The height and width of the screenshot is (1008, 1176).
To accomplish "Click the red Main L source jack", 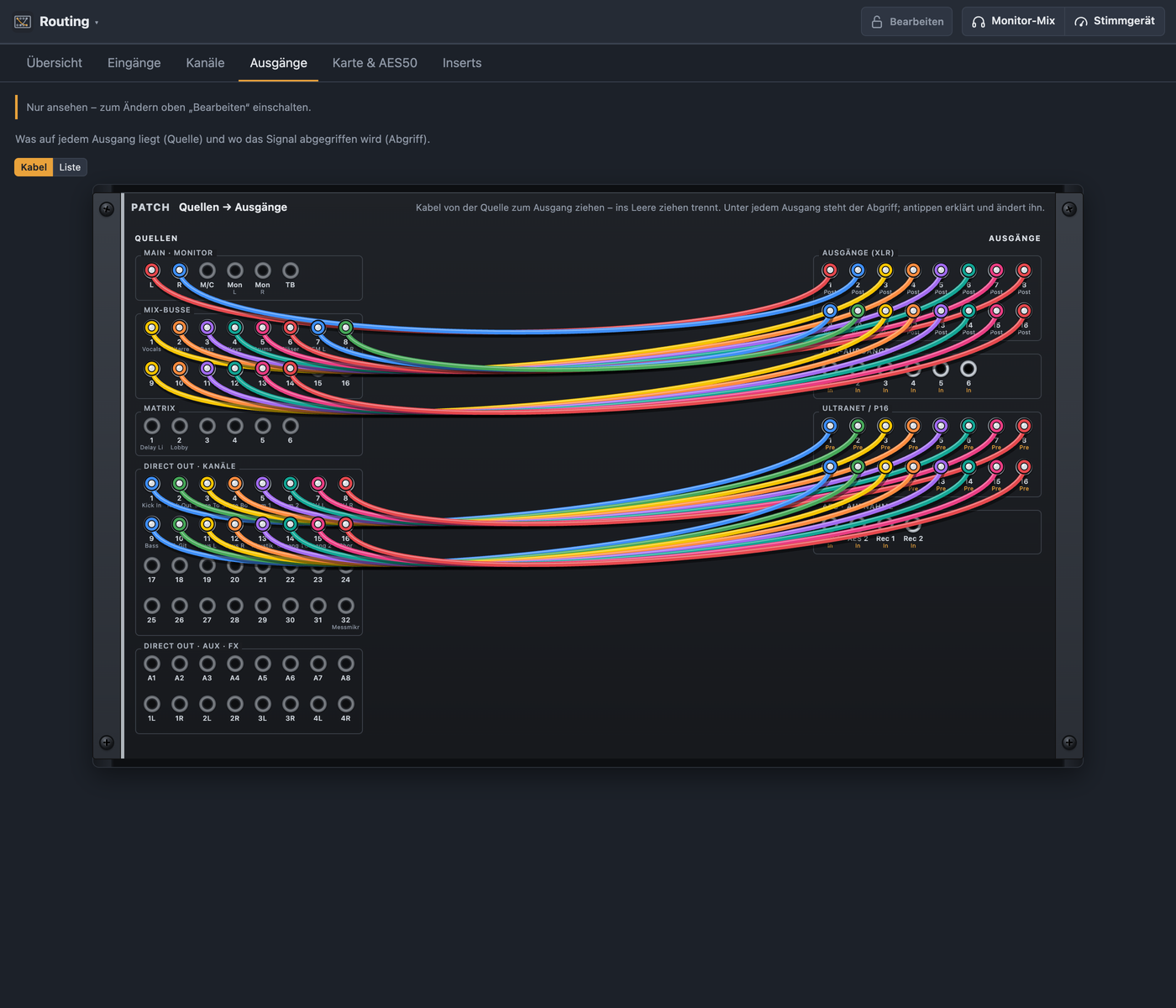I will [x=152, y=270].
